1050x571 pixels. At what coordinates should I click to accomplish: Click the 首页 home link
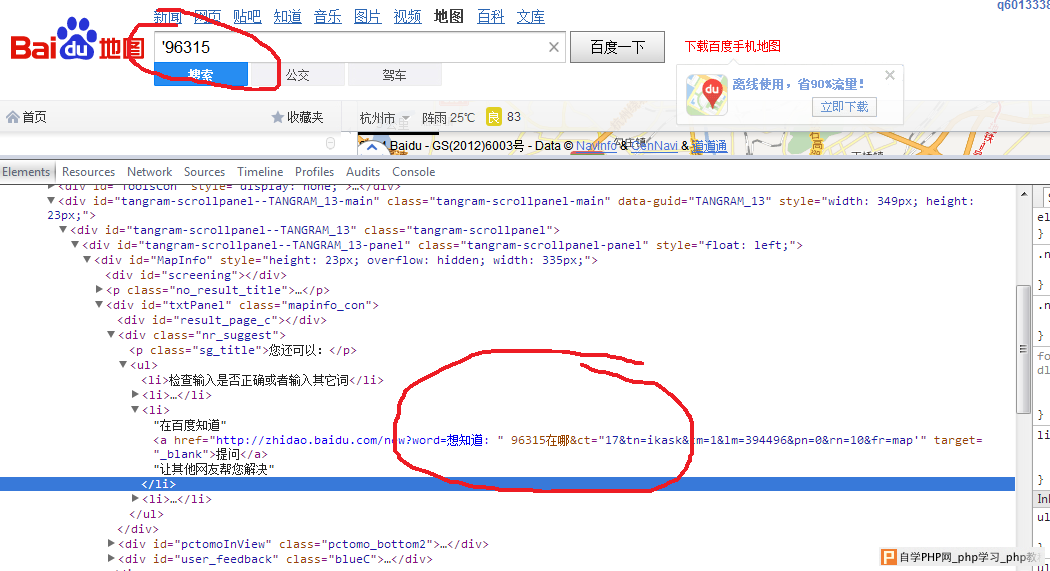tap(34, 117)
